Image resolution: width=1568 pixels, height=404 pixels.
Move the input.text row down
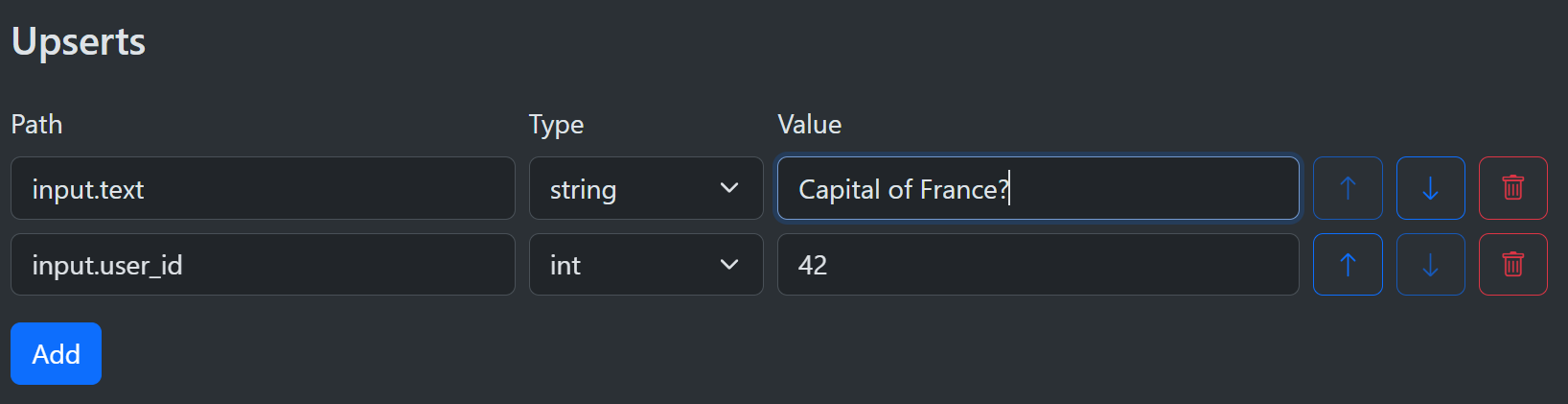click(1430, 188)
